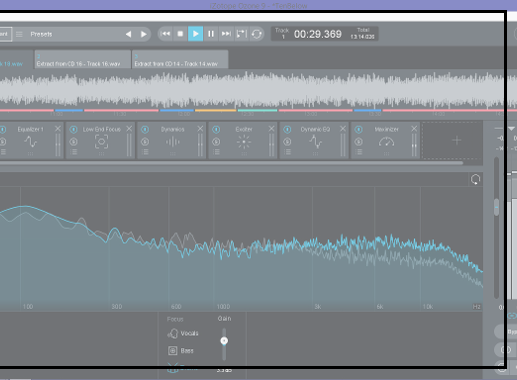Click the highlighted Play button
The image size is (517, 380).
click(195, 34)
